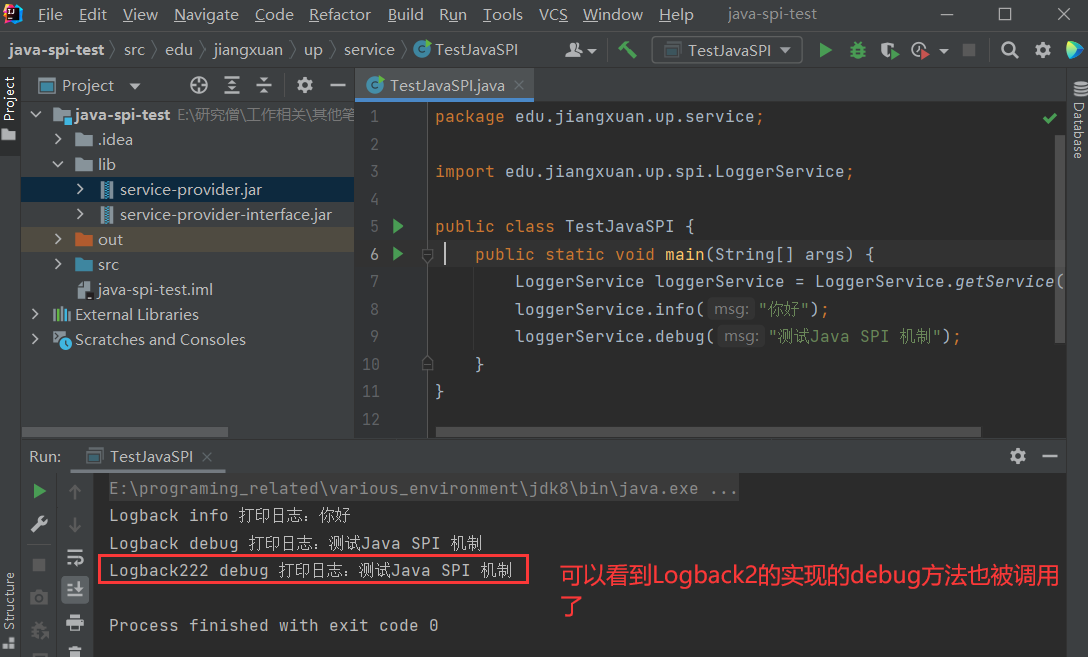The width and height of the screenshot is (1088, 657).
Task: Open the Build menu
Action: (405, 14)
